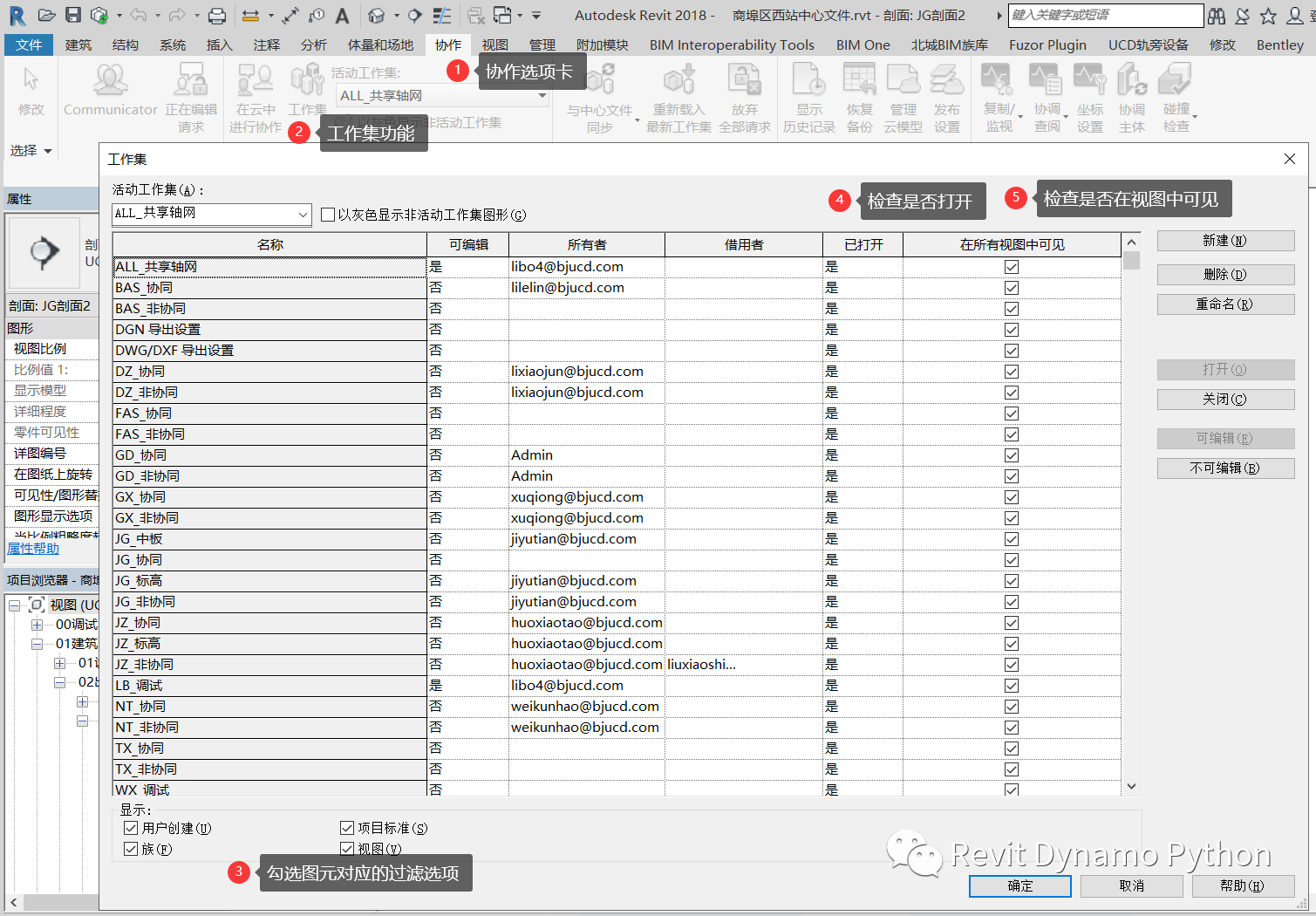Collapse the 视图 root node in project browser
Image resolution: width=1316 pixels, height=916 pixels.
coord(15,605)
